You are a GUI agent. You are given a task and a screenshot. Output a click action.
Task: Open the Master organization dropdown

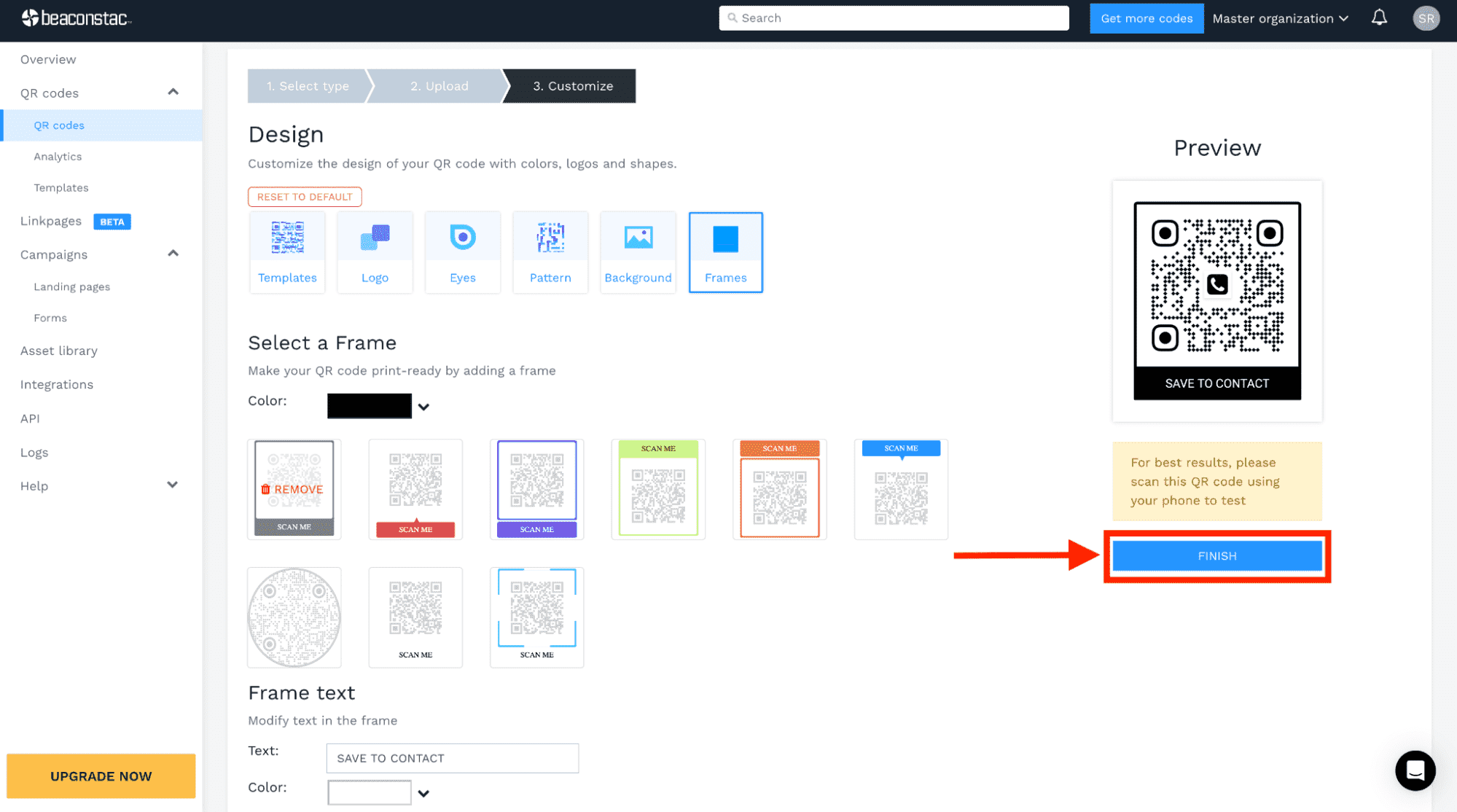tap(1280, 17)
